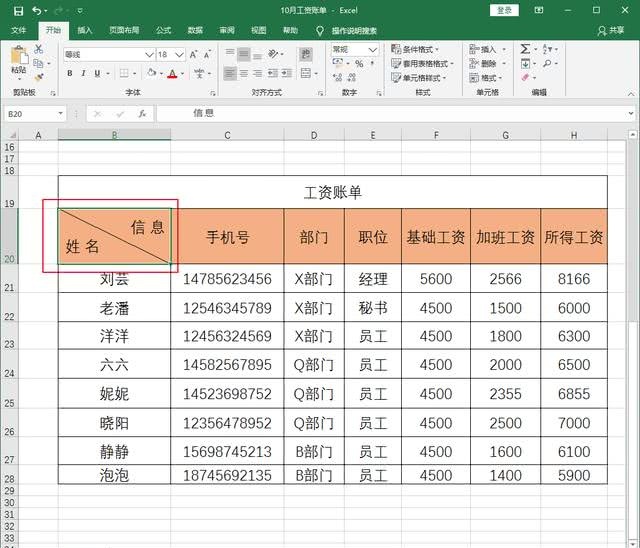
Task: Clear contents with the eraser icon
Action: [x=525, y=78]
